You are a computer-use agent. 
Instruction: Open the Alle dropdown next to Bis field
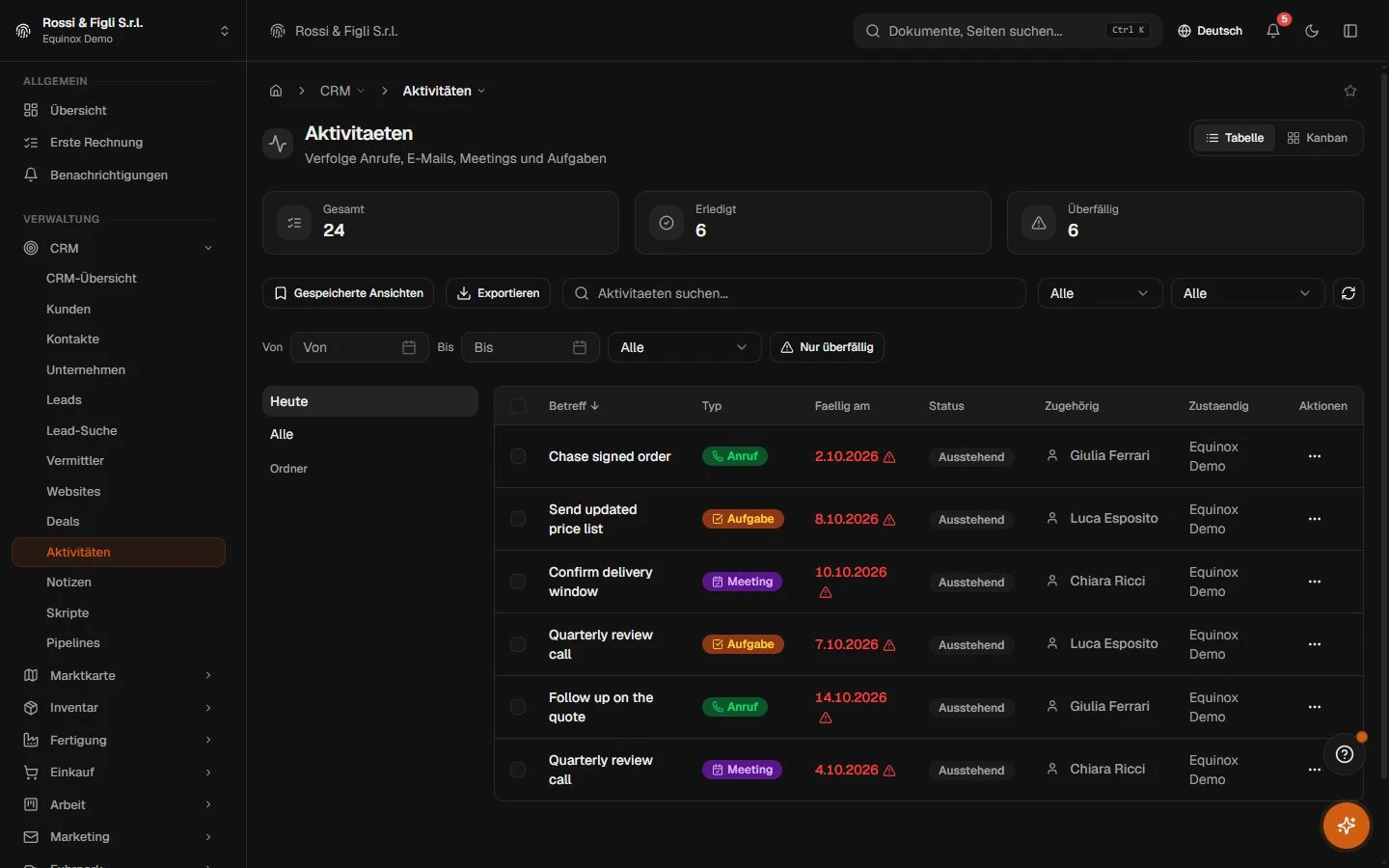coord(684,347)
